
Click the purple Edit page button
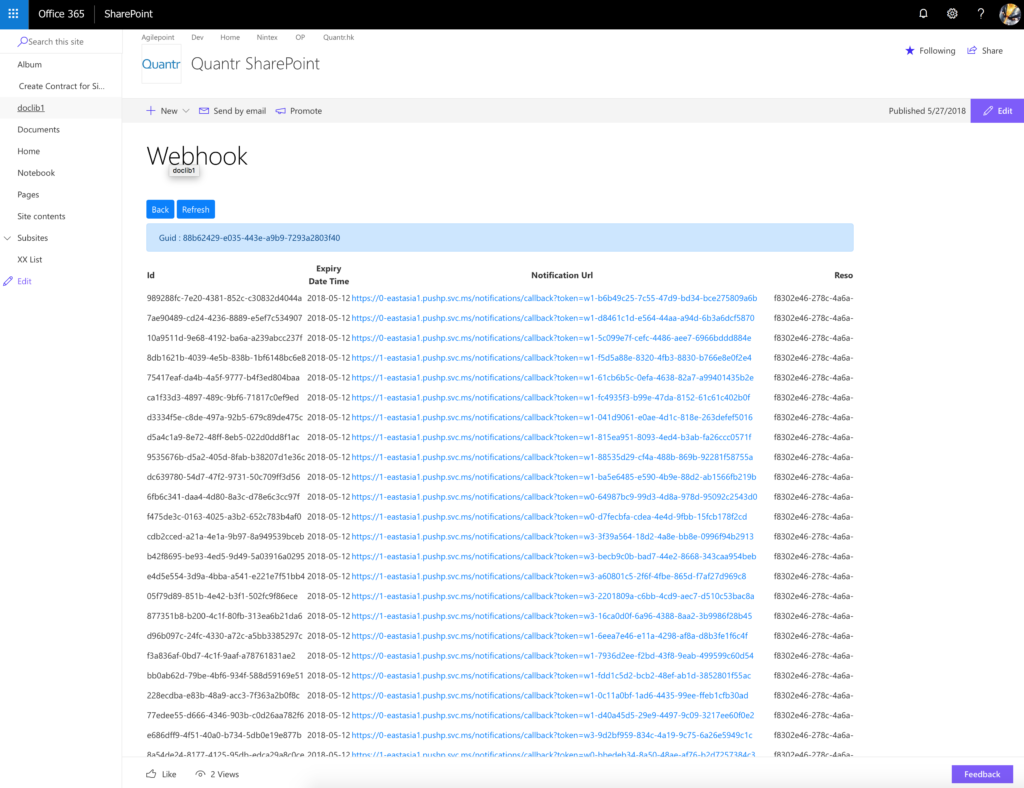click(997, 111)
